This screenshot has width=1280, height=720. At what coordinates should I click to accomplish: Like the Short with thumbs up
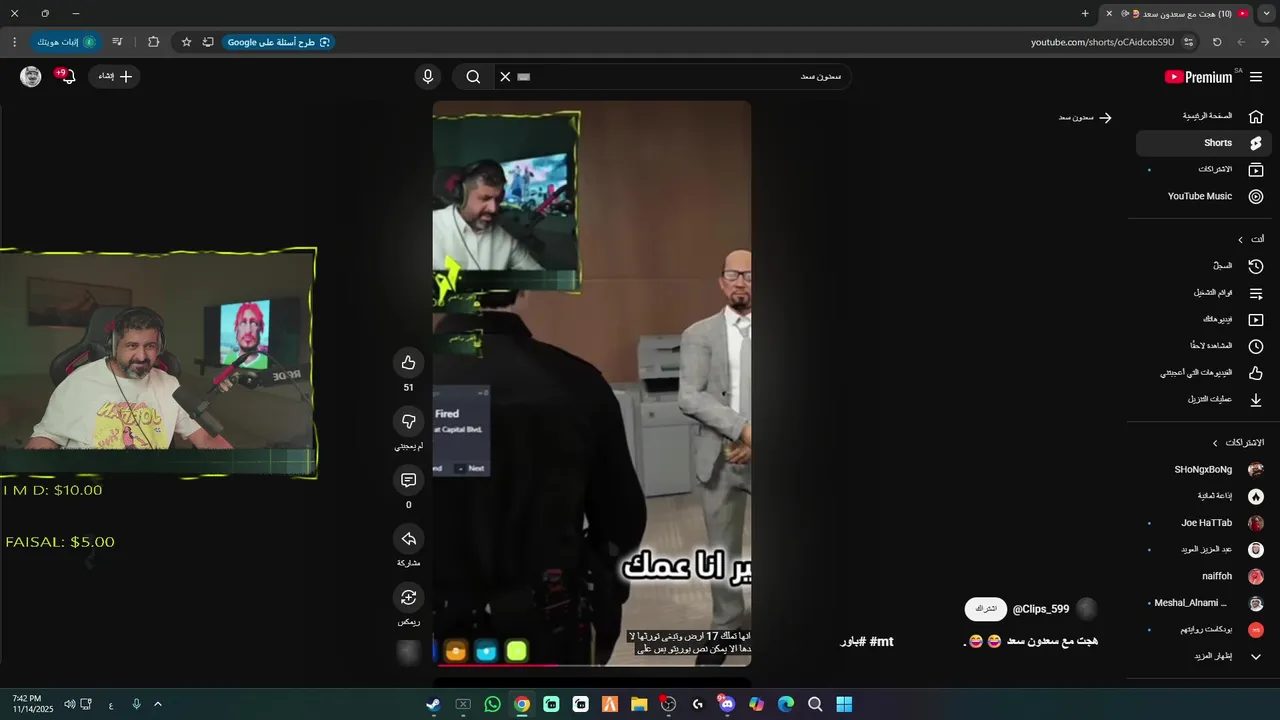[408, 362]
